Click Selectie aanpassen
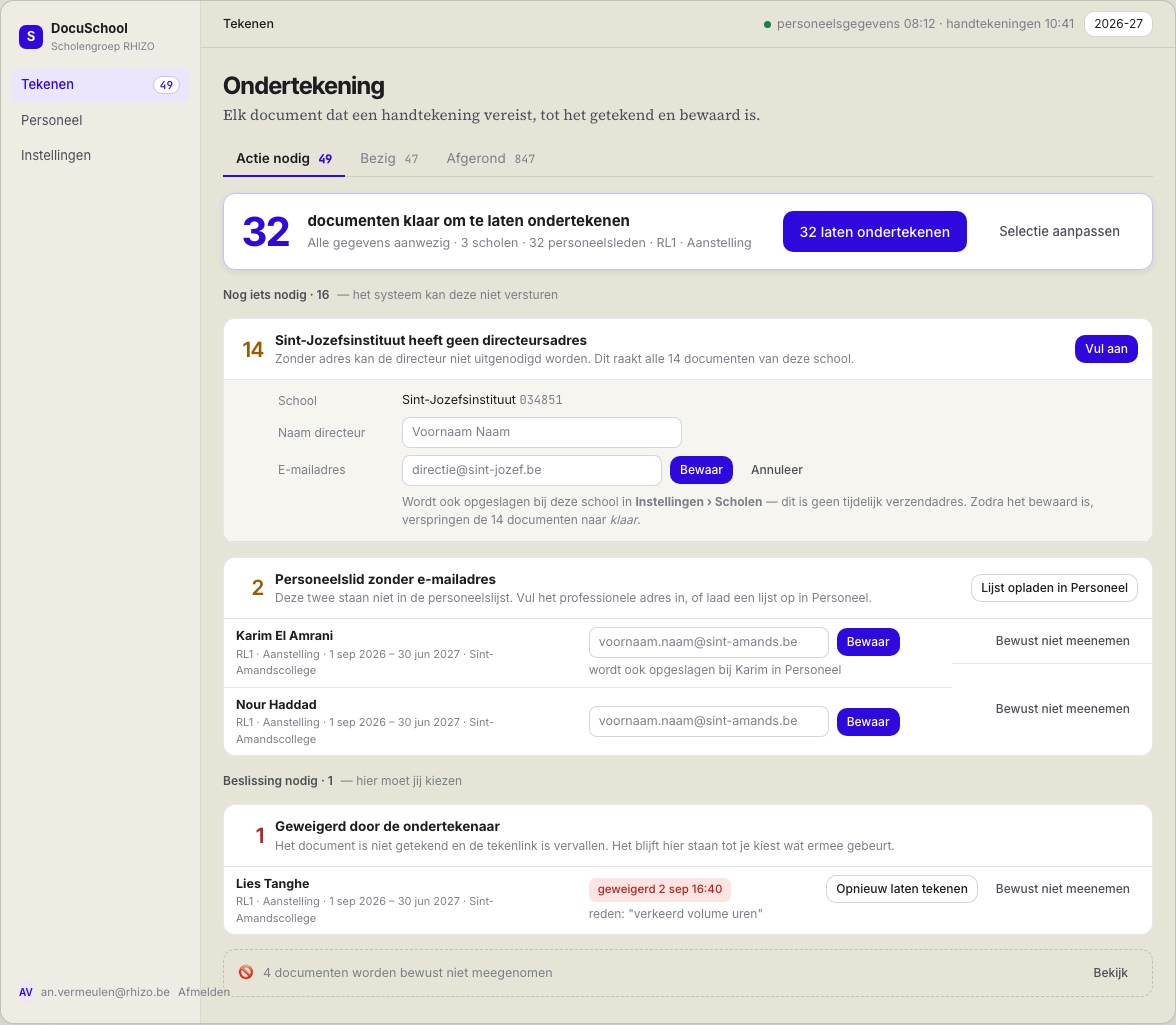Screen dimensions: 1176x1025 1059,232
